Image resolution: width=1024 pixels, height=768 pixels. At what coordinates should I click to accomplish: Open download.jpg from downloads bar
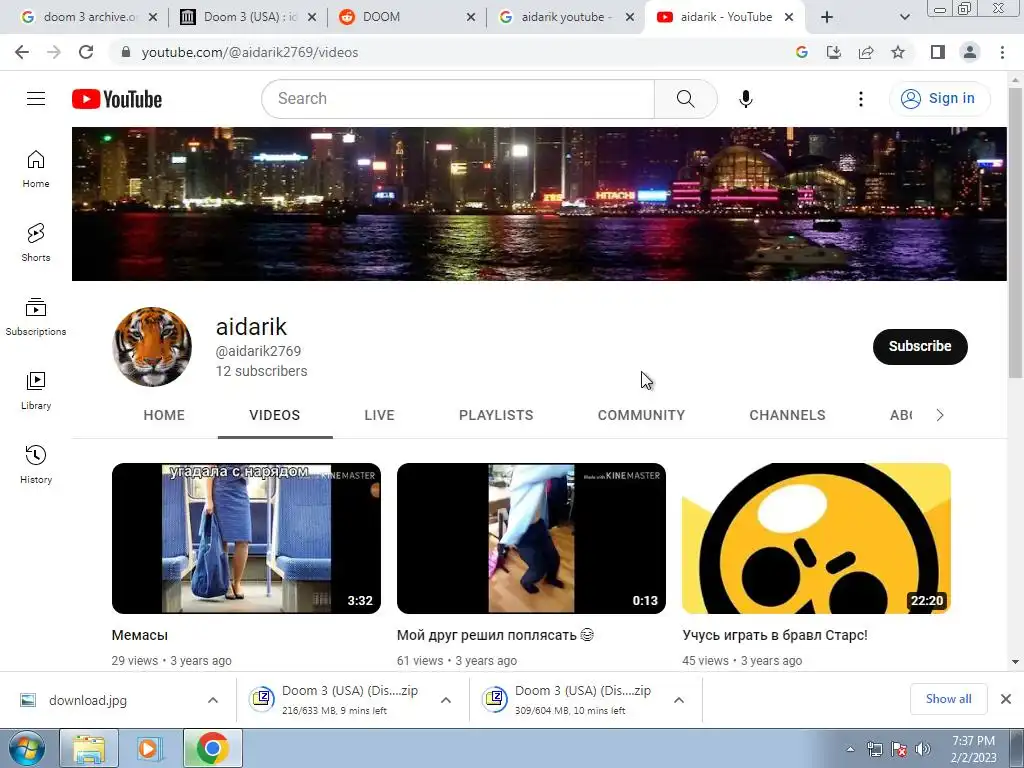pyautogui.click(x=88, y=700)
